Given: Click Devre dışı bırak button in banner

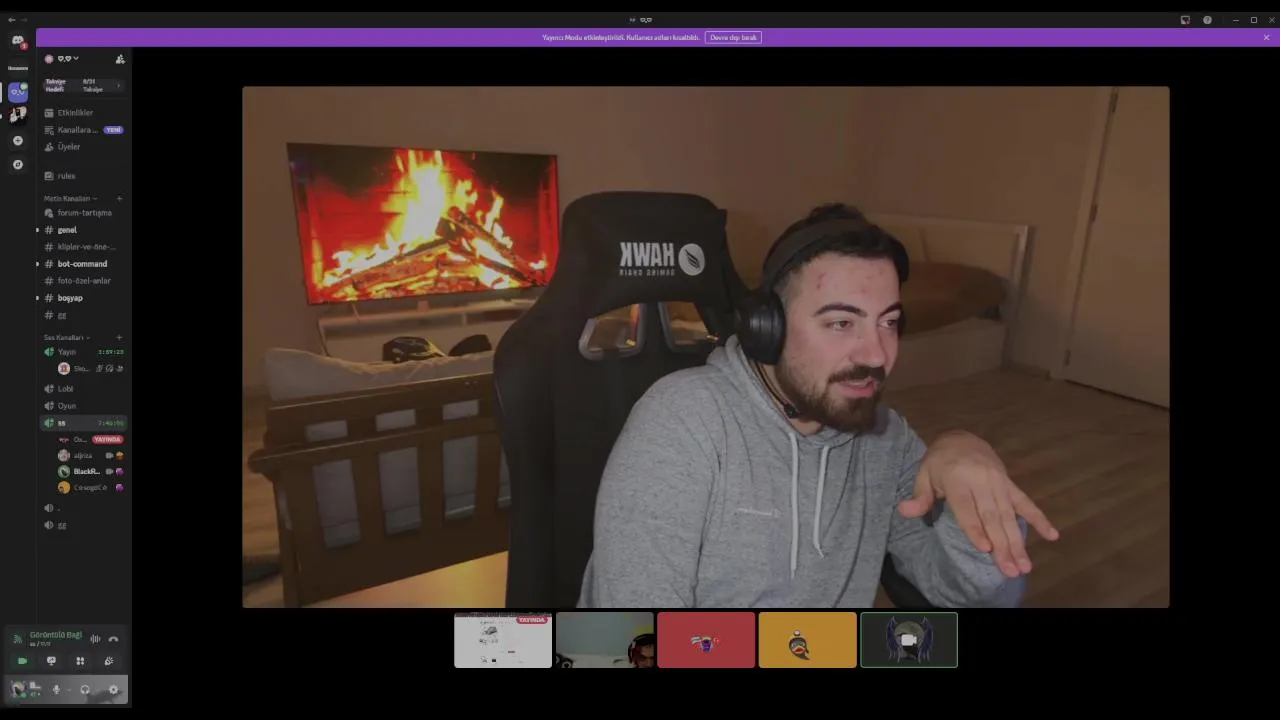Looking at the screenshot, I should tap(733, 37).
